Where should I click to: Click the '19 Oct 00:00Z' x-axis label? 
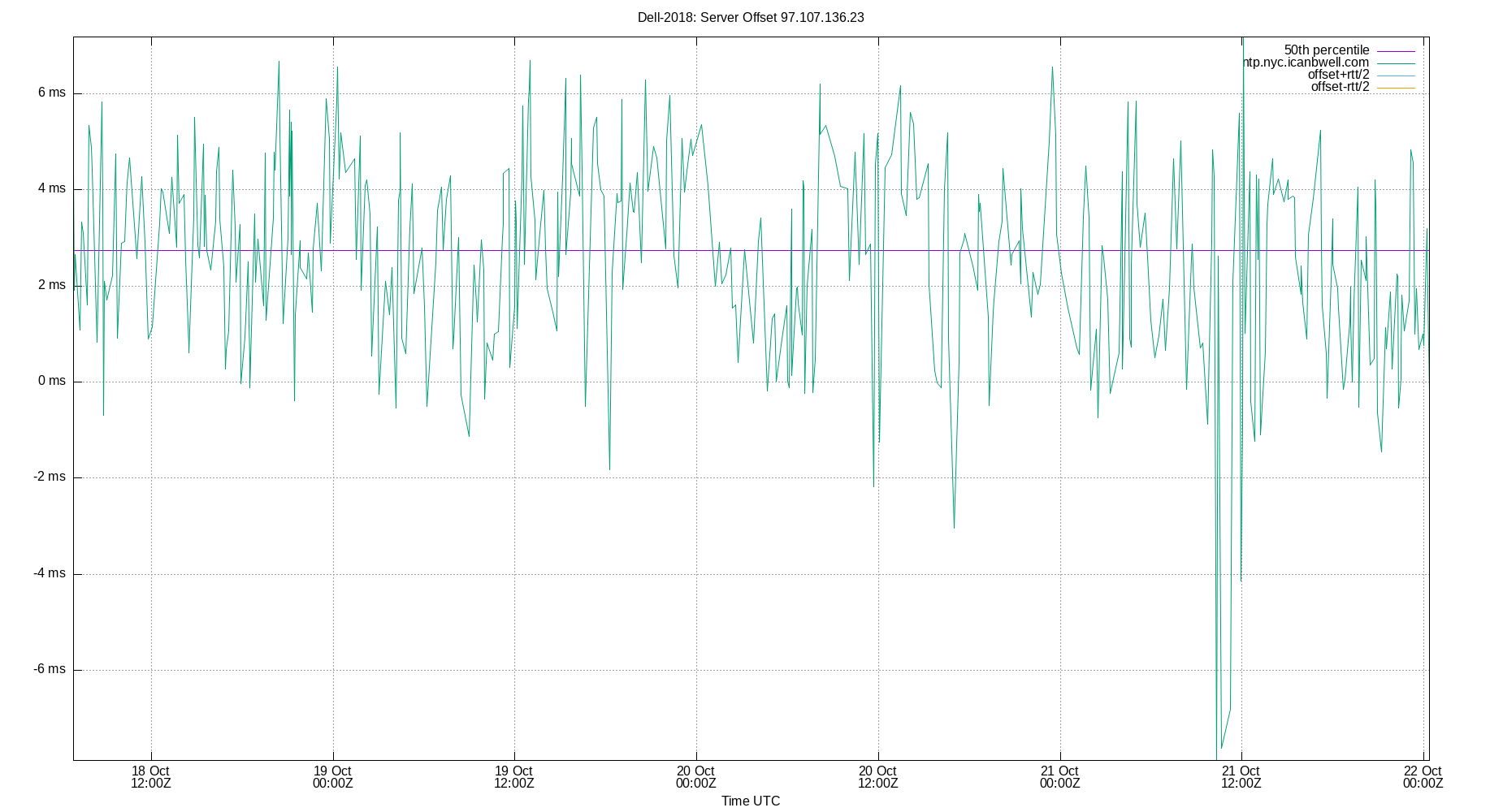tap(332, 777)
